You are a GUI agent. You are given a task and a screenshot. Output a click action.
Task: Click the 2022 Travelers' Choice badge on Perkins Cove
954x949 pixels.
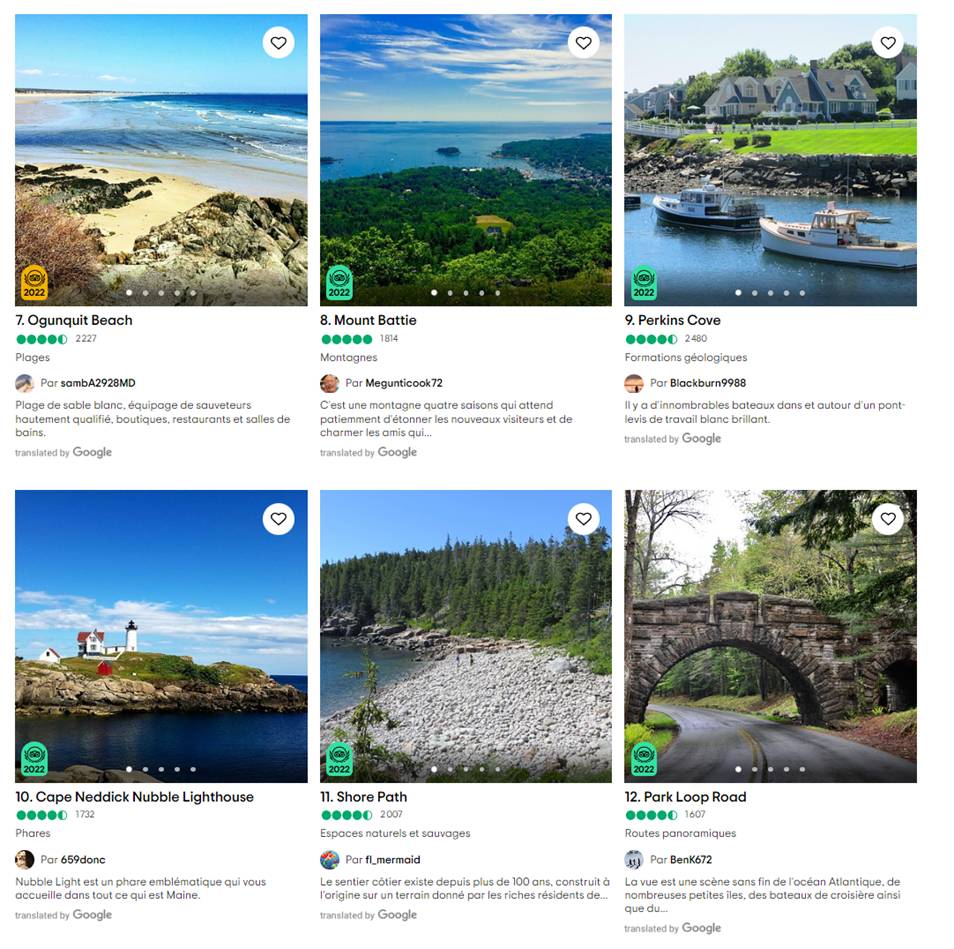(x=644, y=283)
